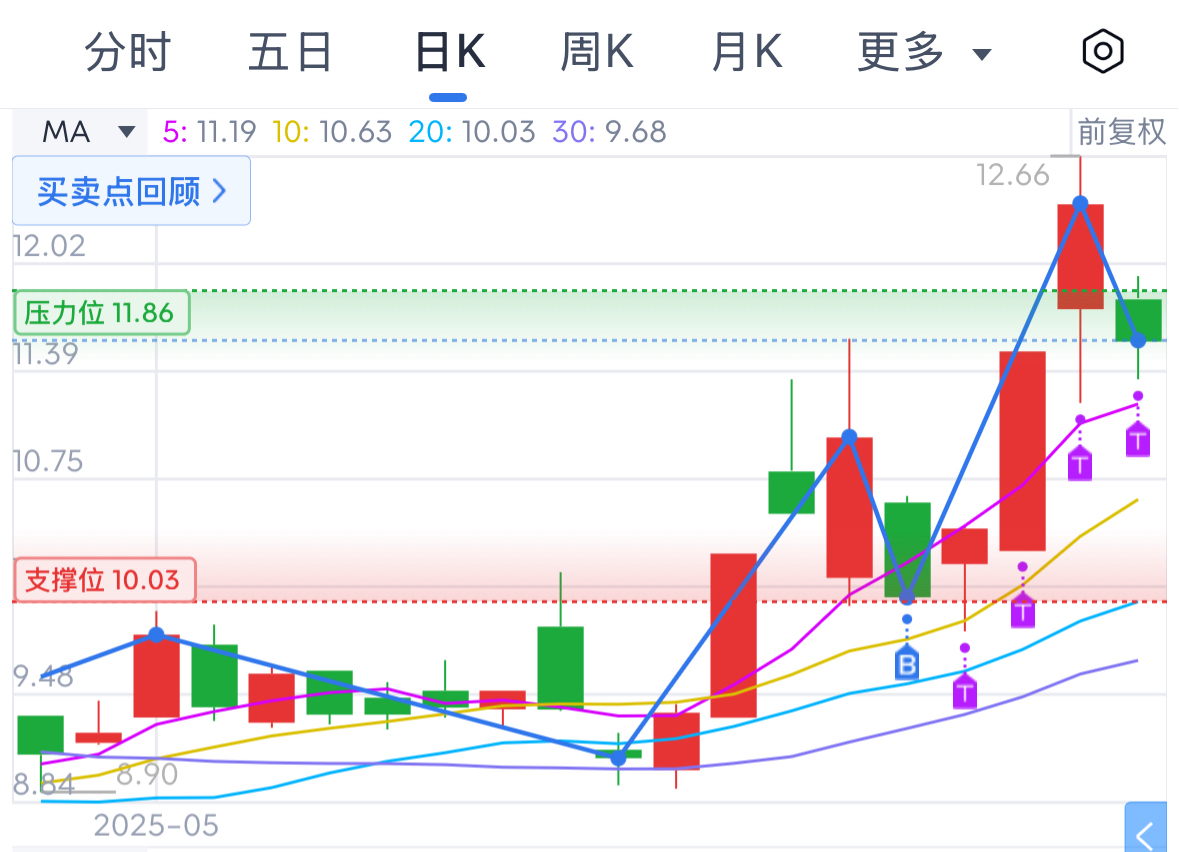Click the blue turning point at the lowest doji candle

click(x=618, y=759)
